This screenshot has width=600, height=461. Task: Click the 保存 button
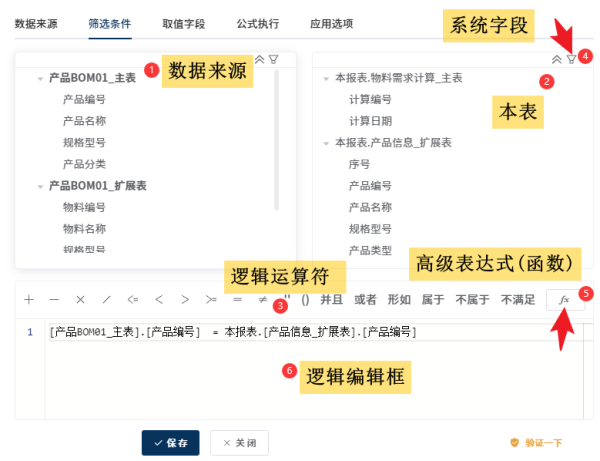point(171,443)
